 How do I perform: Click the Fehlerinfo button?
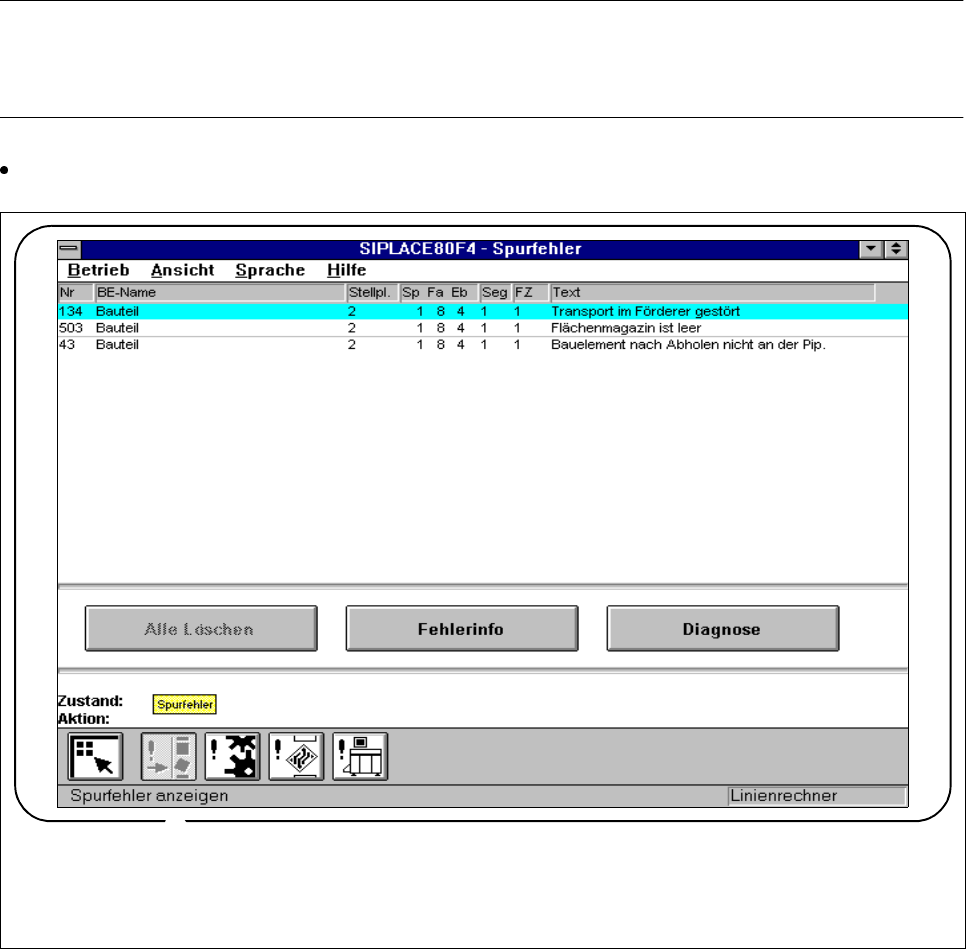(x=462, y=629)
